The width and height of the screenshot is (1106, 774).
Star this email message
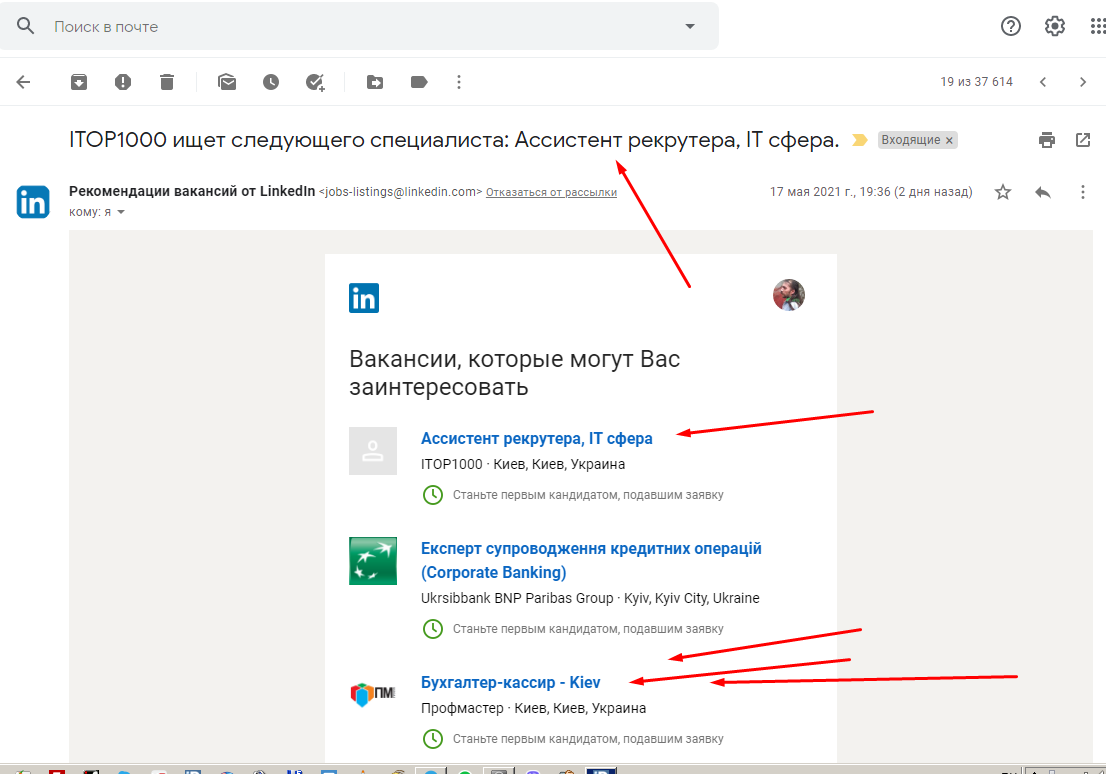[1003, 192]
